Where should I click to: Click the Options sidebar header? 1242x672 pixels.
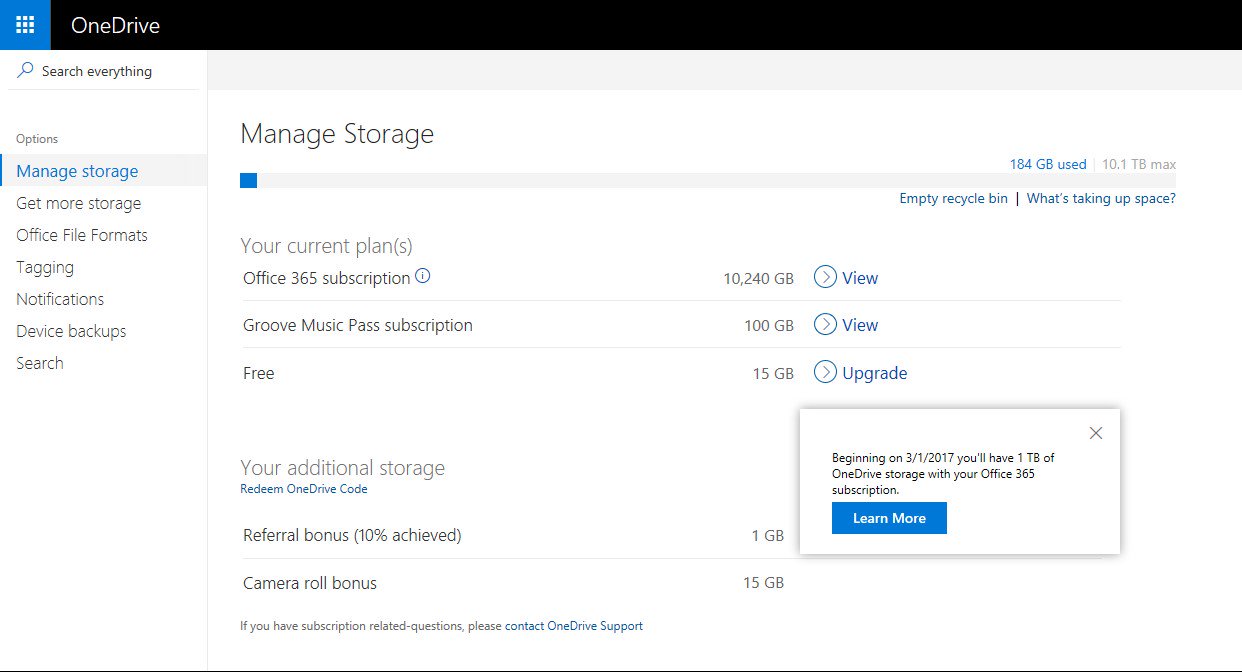point(37,139)
